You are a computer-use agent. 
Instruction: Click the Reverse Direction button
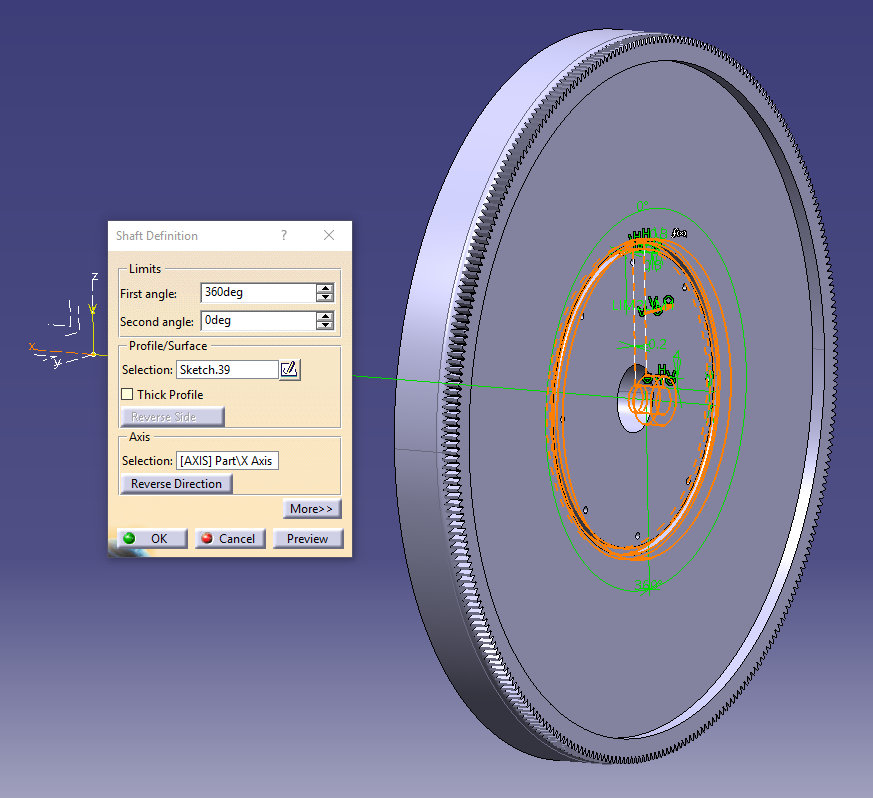[176, 483]
